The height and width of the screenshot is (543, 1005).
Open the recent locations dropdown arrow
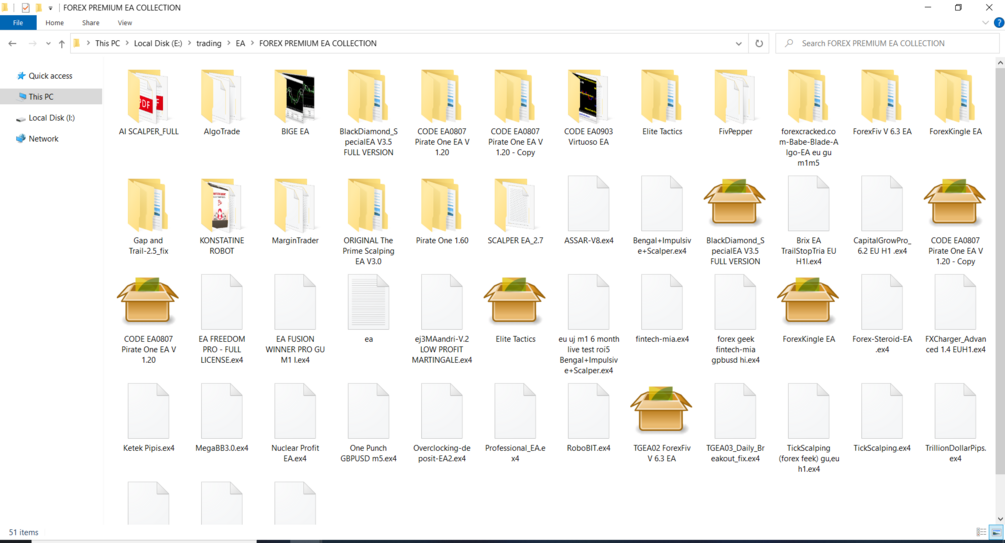click(48, 44)
